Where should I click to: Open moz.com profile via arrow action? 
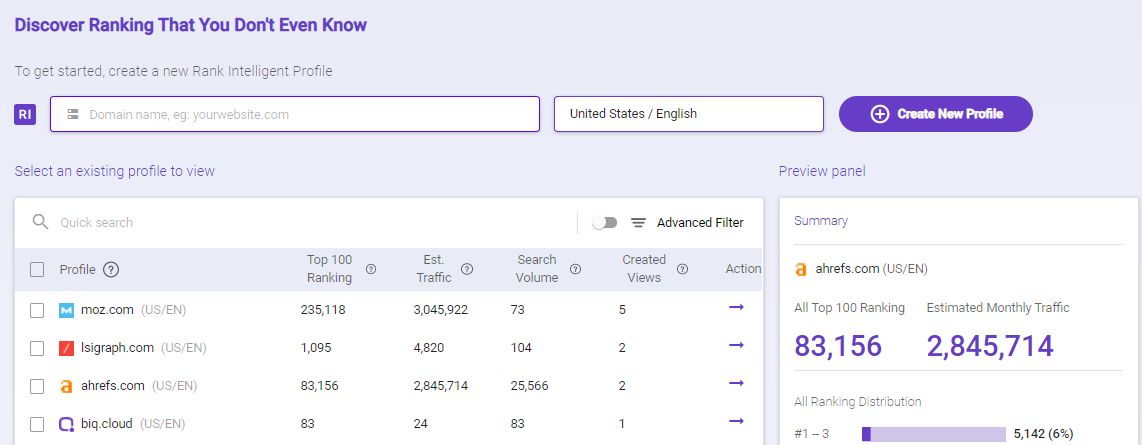(x=736, y=307)
